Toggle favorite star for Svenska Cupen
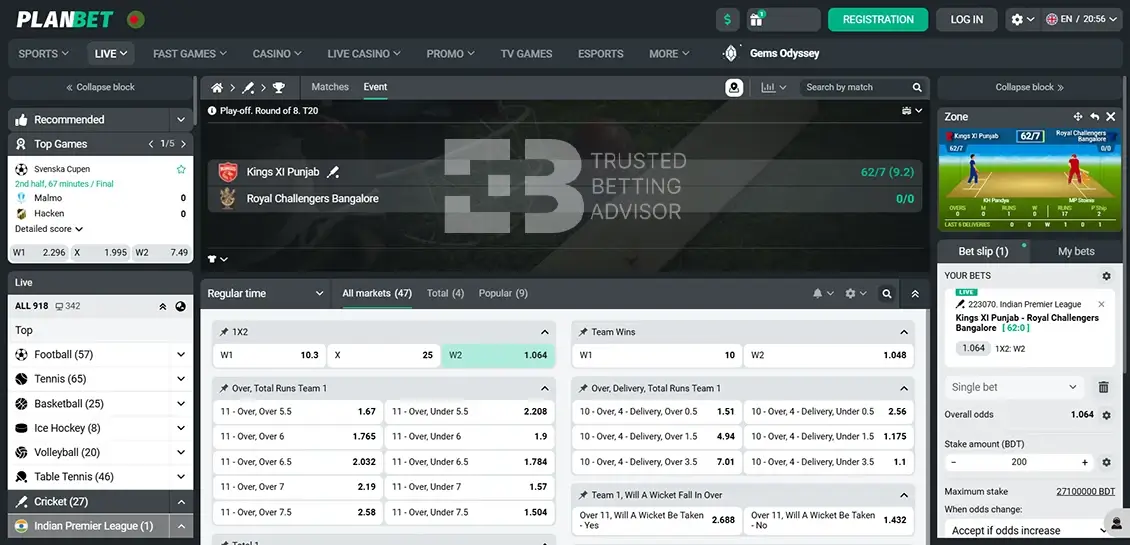Viewport: 1130px width, 545px height. 181,169
